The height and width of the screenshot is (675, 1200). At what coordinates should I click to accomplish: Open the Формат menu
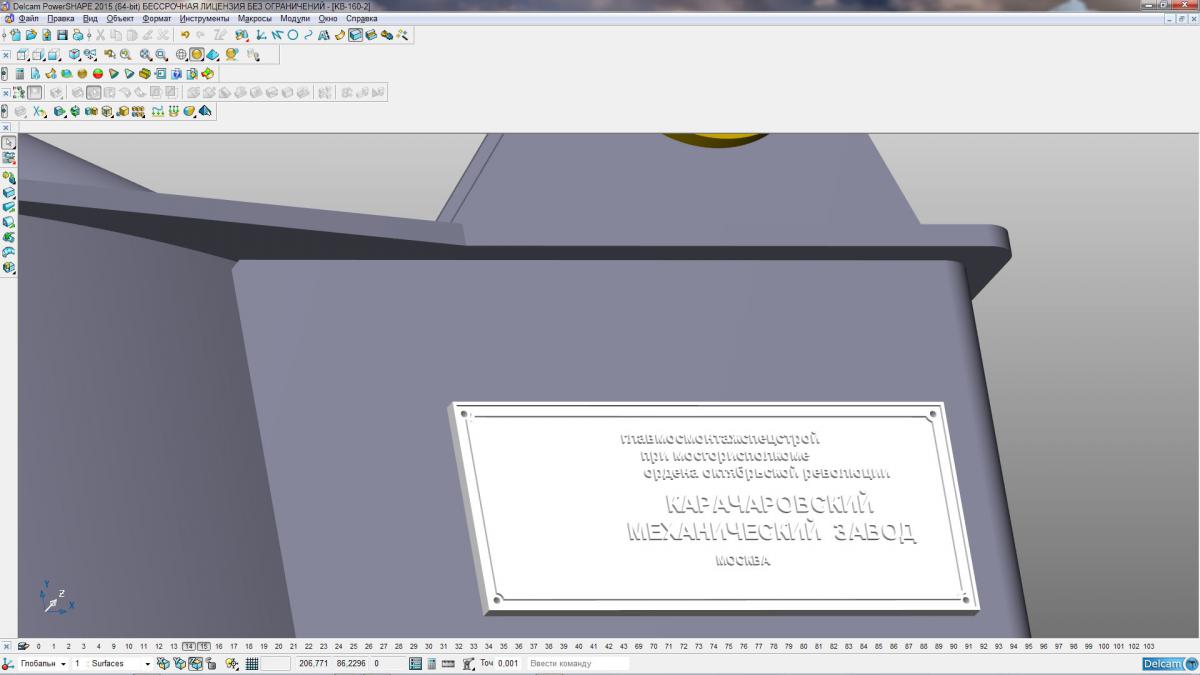[157, 19]
